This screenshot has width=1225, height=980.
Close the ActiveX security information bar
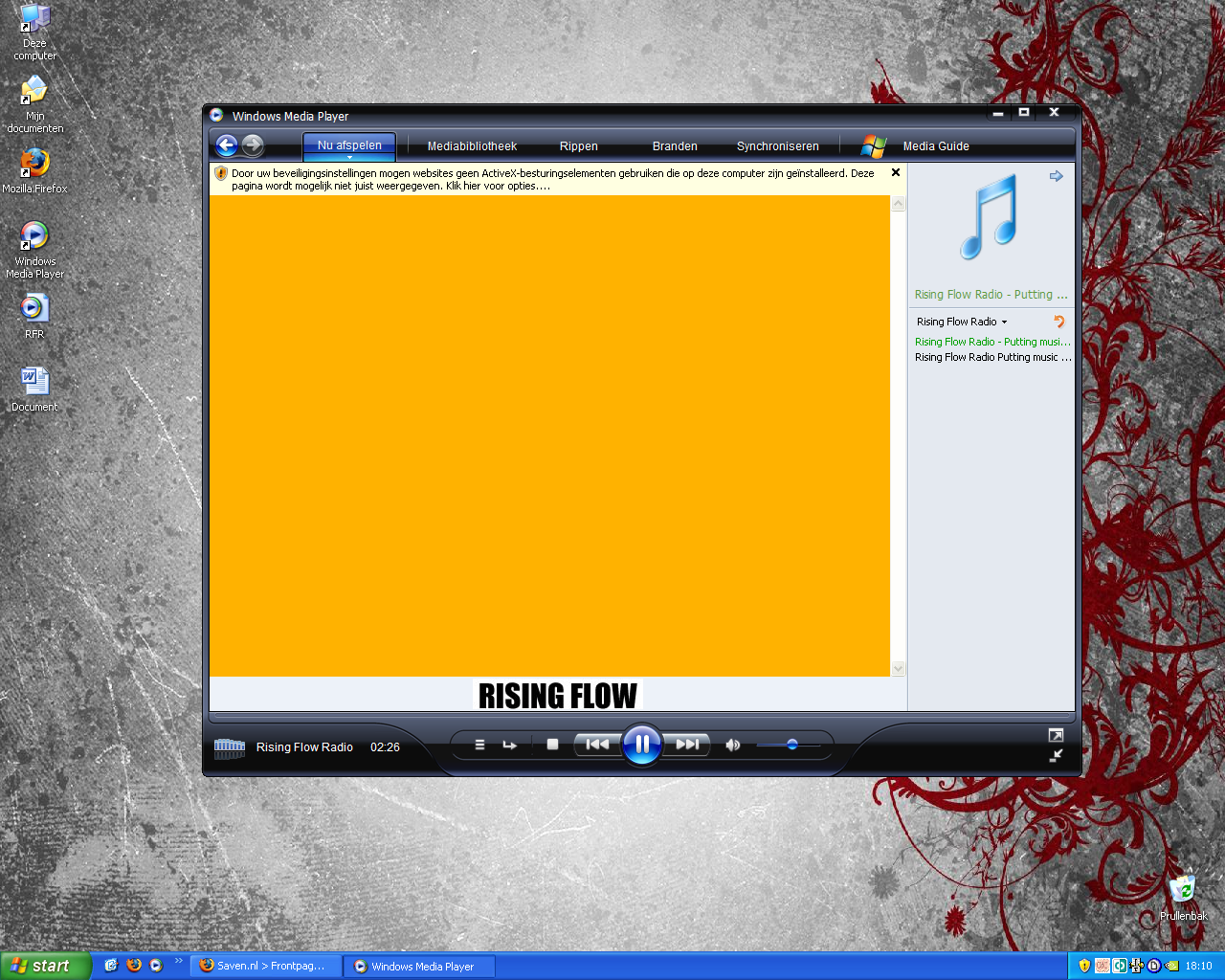point(896,173)
